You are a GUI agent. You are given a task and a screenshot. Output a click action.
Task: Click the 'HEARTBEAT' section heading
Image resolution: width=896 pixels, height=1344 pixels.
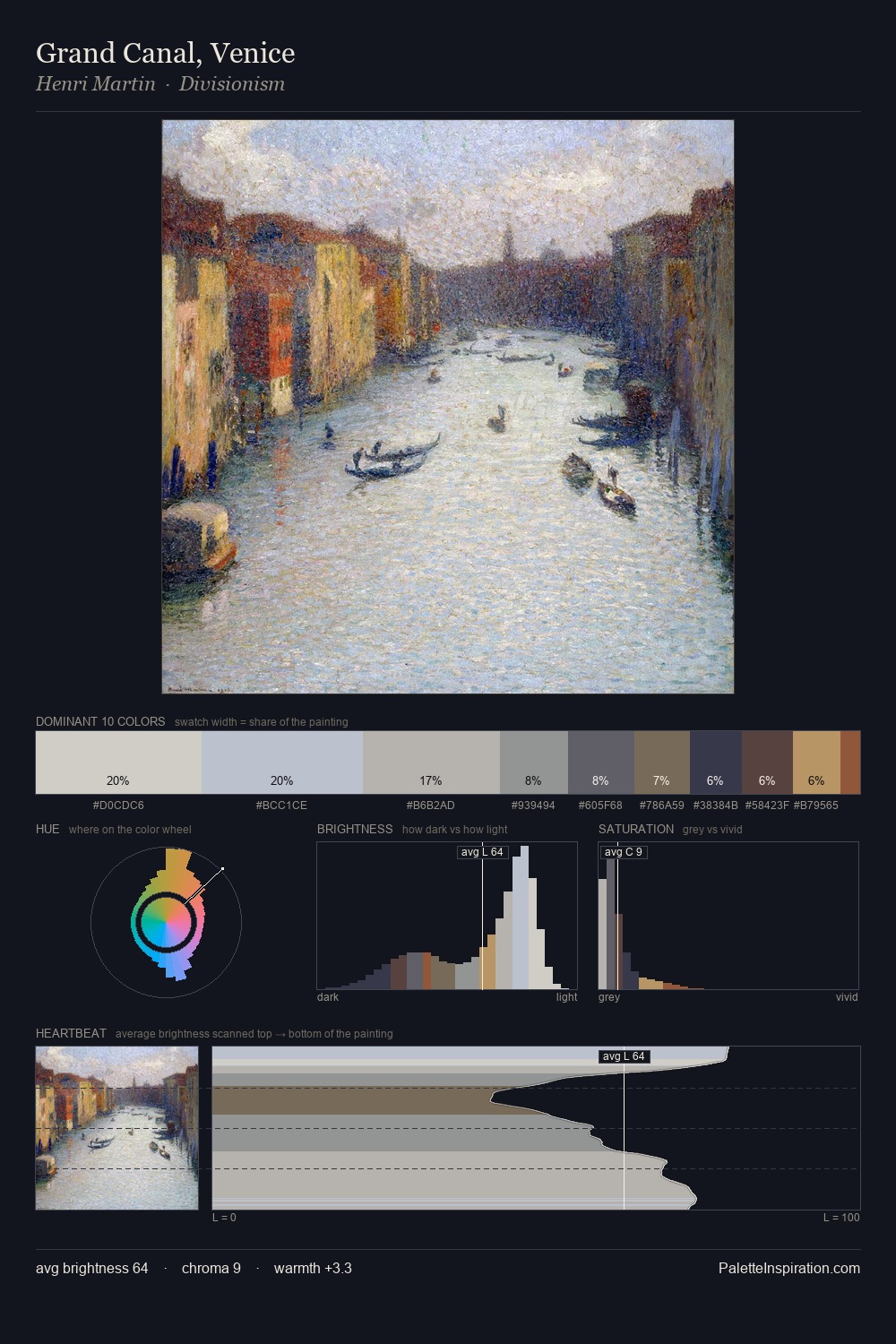pos(71,1033)
